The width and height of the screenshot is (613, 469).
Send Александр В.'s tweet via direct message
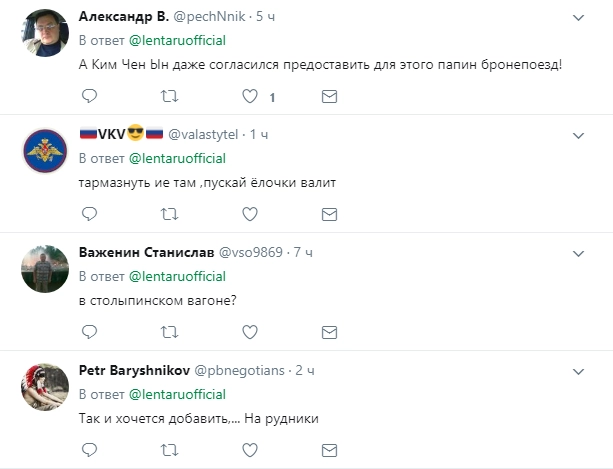pos(329,96)
